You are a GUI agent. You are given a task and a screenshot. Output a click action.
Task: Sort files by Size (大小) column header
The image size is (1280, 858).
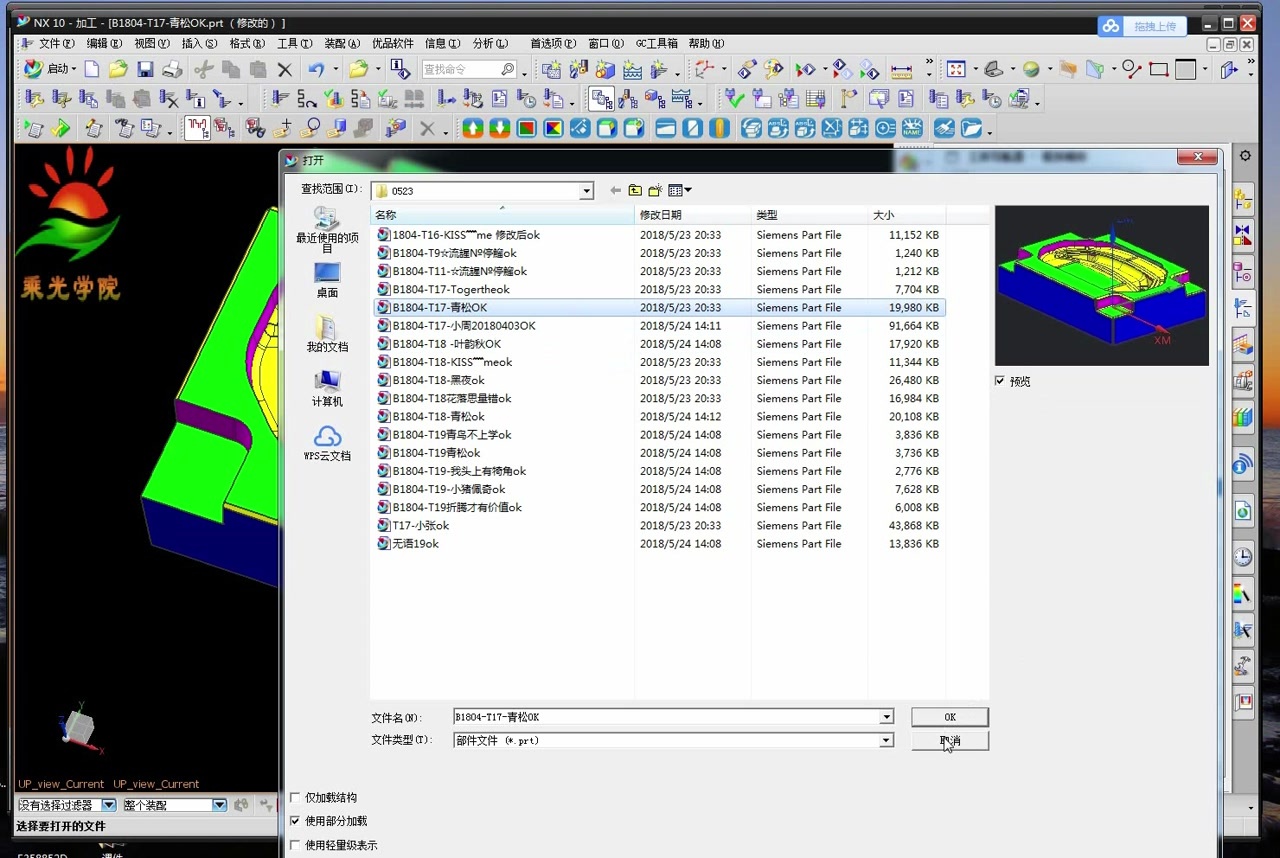[906, 215]
